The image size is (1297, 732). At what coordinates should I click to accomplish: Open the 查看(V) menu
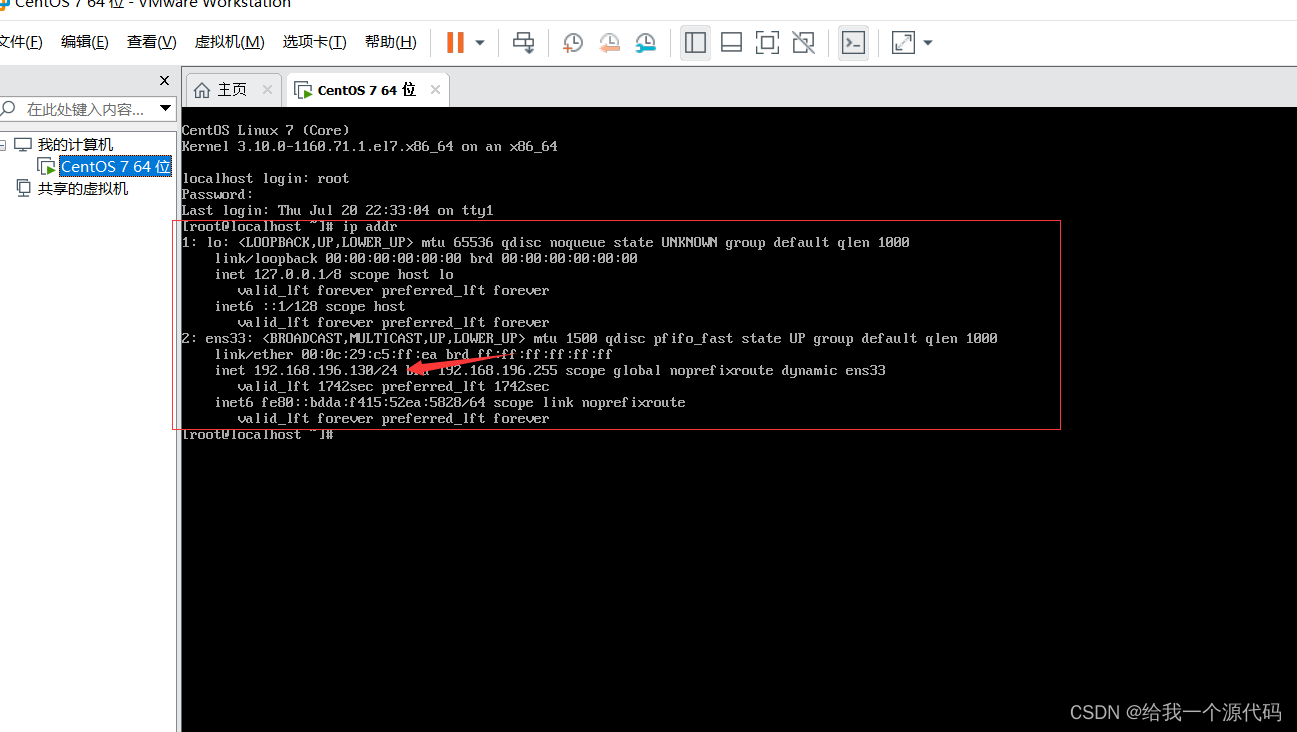[x=151, y=42]
